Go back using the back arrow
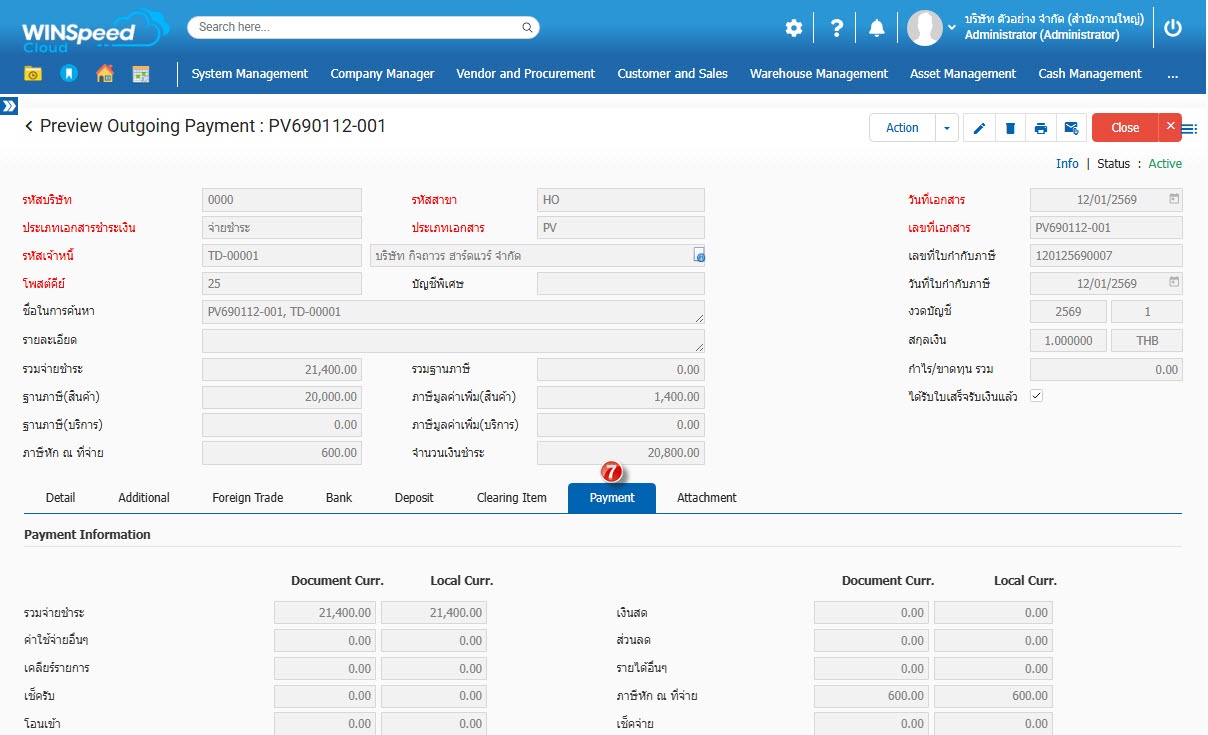Screen dimensions: 1208x735 click(29, 127)
